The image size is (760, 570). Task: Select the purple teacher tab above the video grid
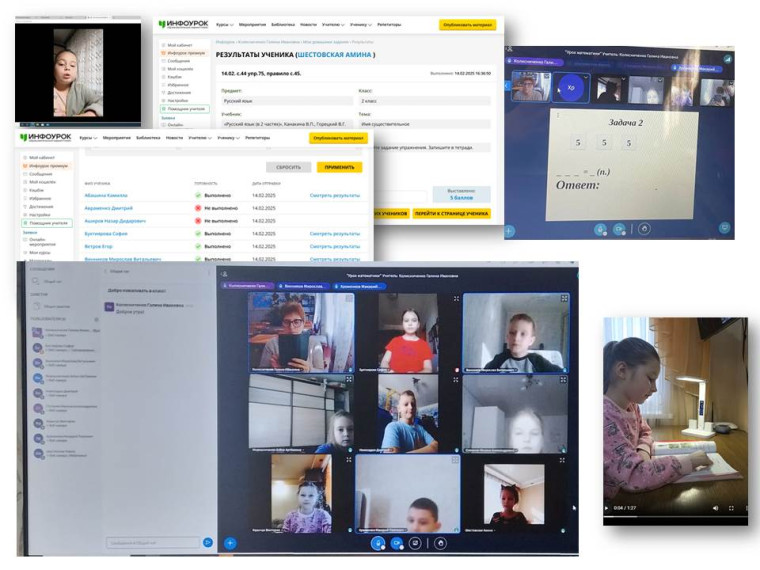(x=248, y=286)
